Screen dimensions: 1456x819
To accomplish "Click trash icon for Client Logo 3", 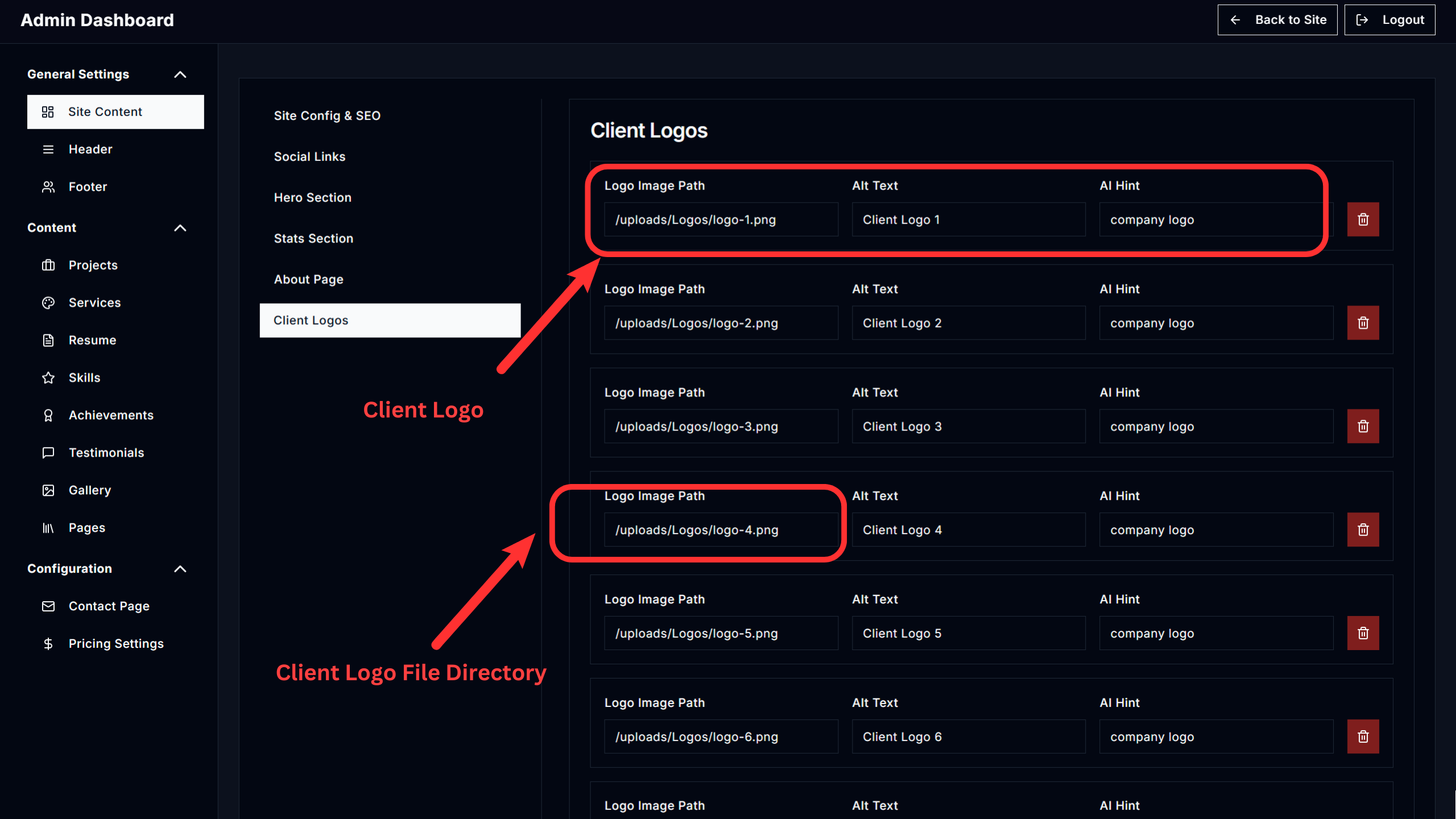I will [1363, 427].
